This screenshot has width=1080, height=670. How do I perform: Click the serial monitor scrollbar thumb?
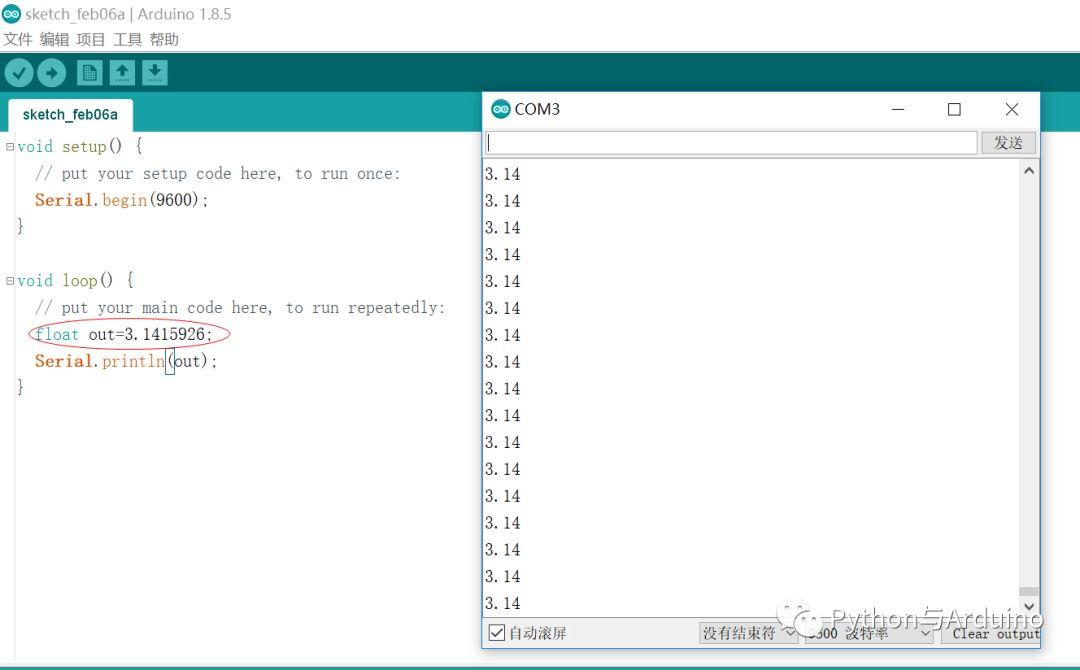coord(1029,592)
